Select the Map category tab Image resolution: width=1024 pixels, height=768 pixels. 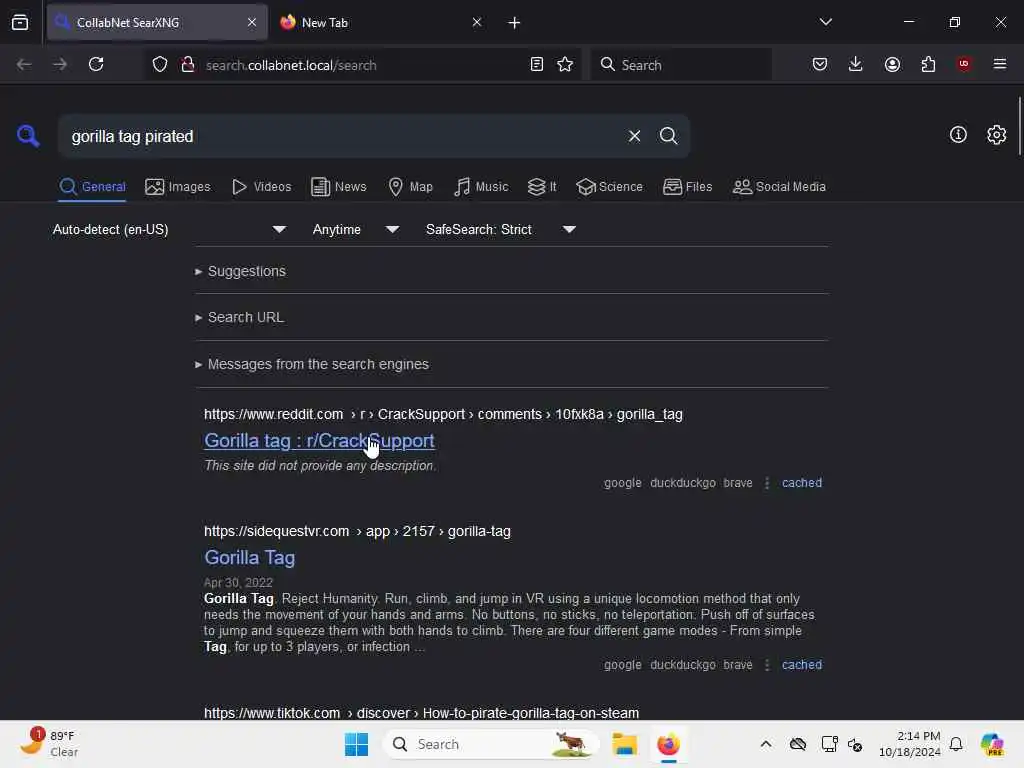410,187
